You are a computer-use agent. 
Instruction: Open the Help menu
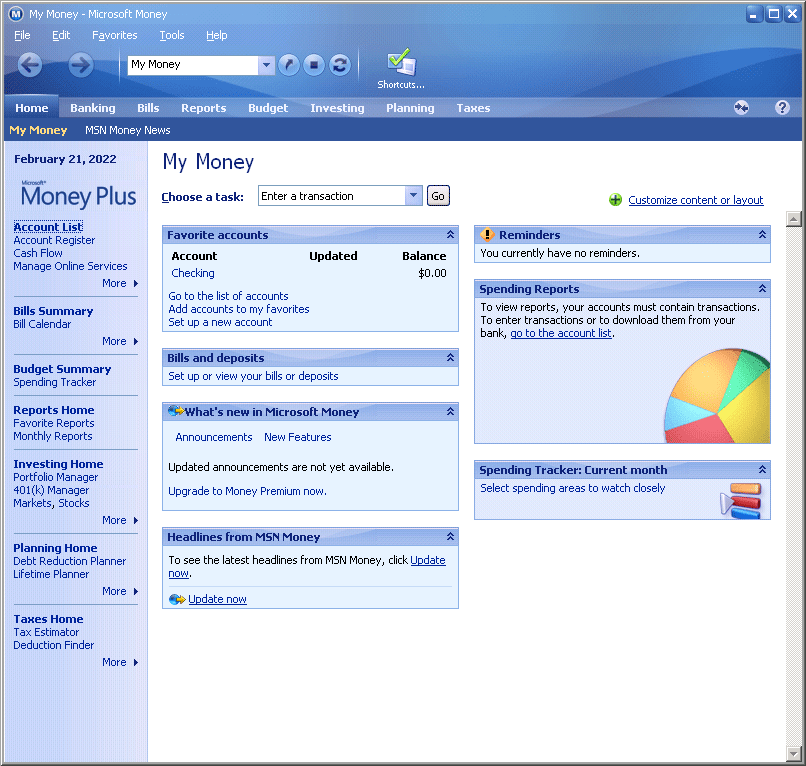(216, 35)
